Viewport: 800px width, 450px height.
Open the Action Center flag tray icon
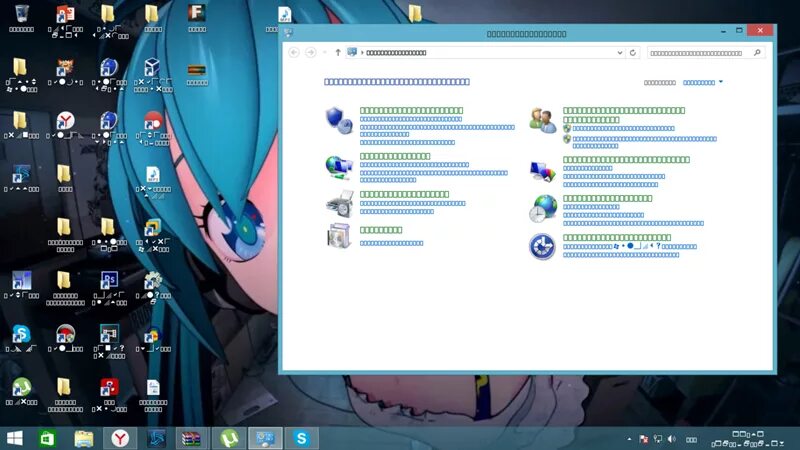pyautogui.click(x=644, y=439)
